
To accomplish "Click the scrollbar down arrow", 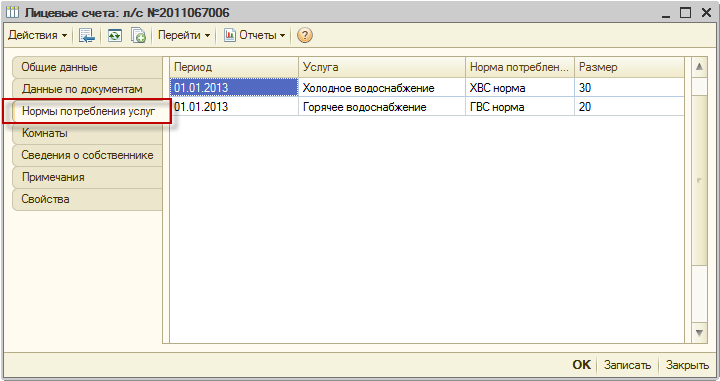I will tap(699, 333).
